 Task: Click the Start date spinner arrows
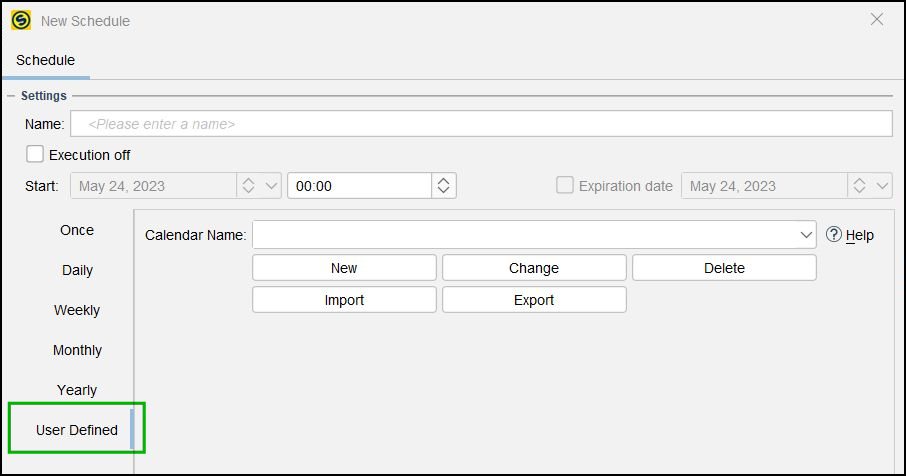point(248,185)
